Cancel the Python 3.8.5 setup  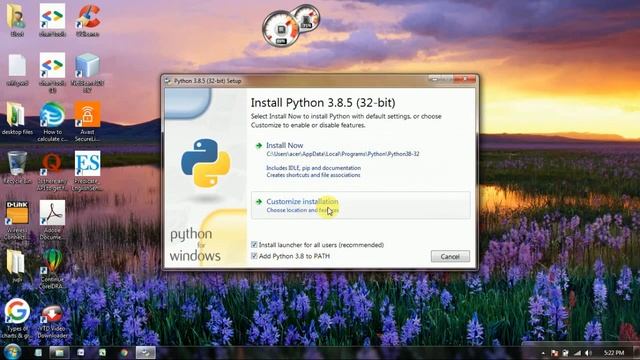click(450, 256)
